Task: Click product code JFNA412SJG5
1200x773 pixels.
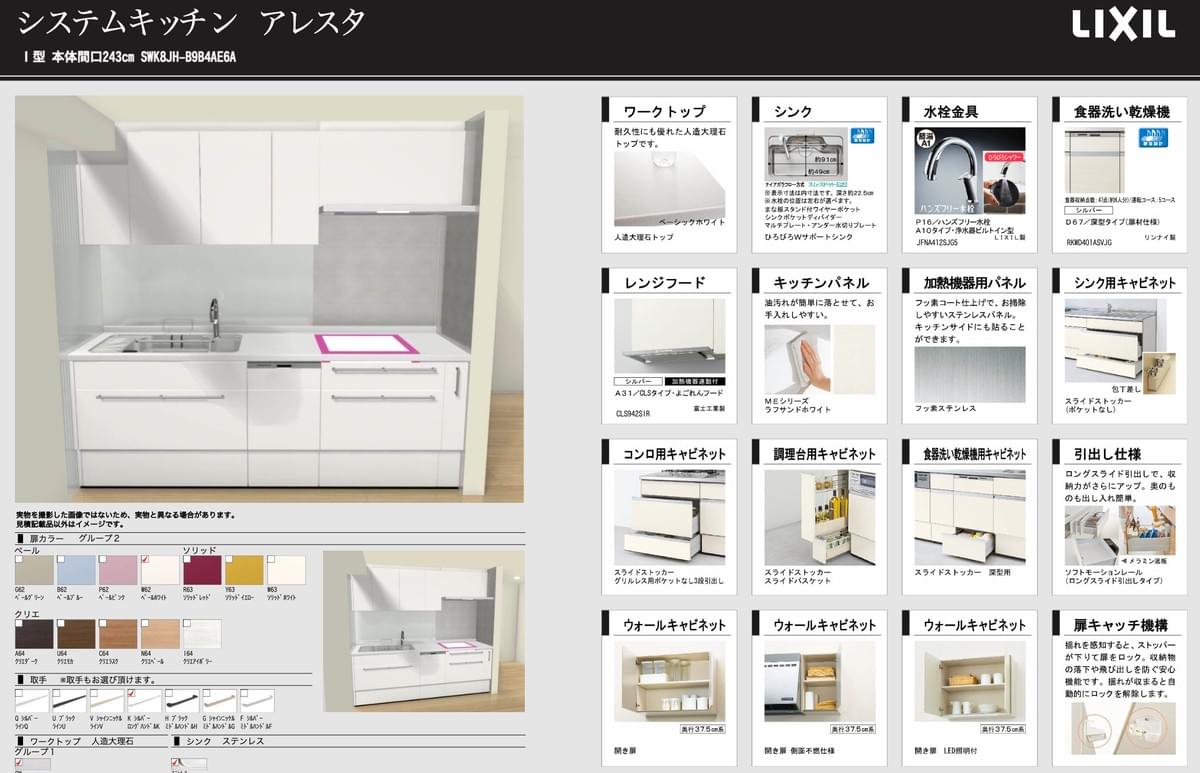Action: pyautogui.click(x=937, y=242)
